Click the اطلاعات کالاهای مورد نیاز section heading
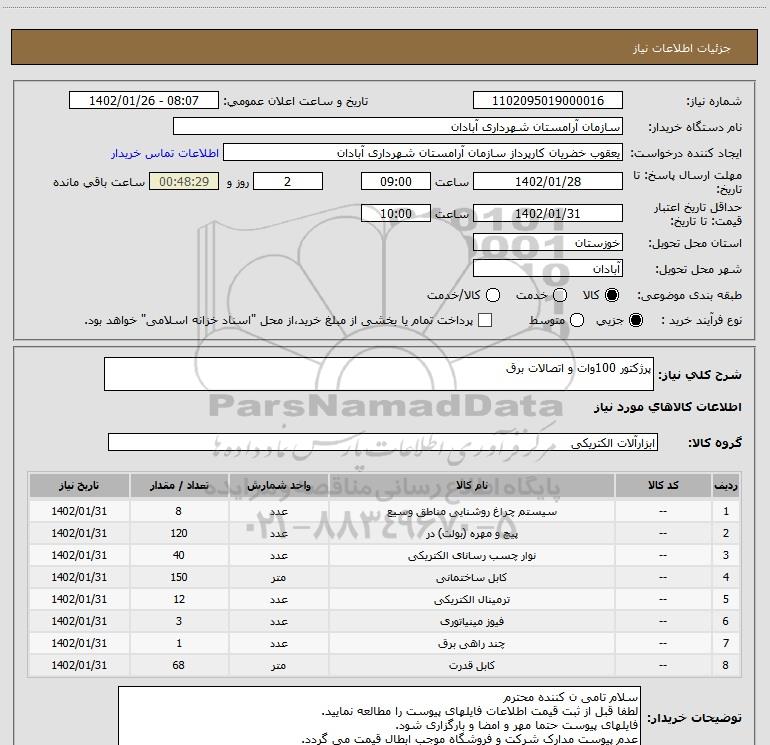The height and width of the screenshot is (745, 770). pyautogui.click(x=668, y=407)
